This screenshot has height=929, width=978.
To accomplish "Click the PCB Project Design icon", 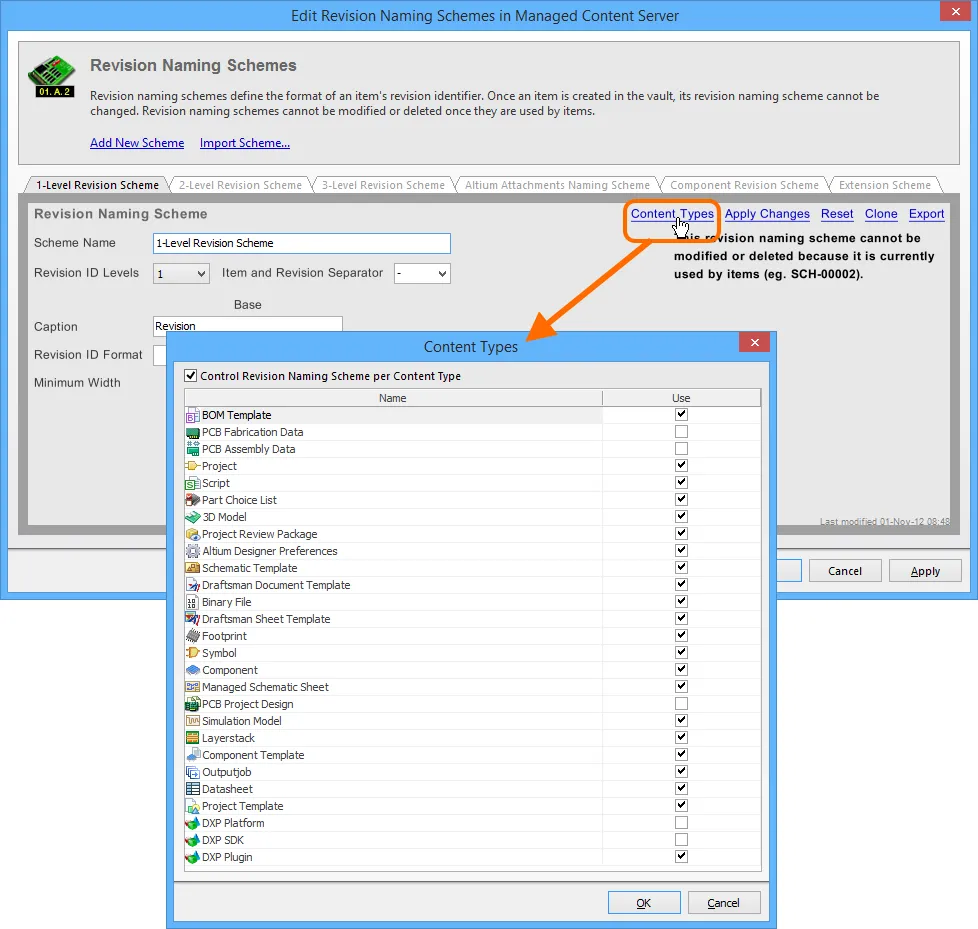I will 193,704.
